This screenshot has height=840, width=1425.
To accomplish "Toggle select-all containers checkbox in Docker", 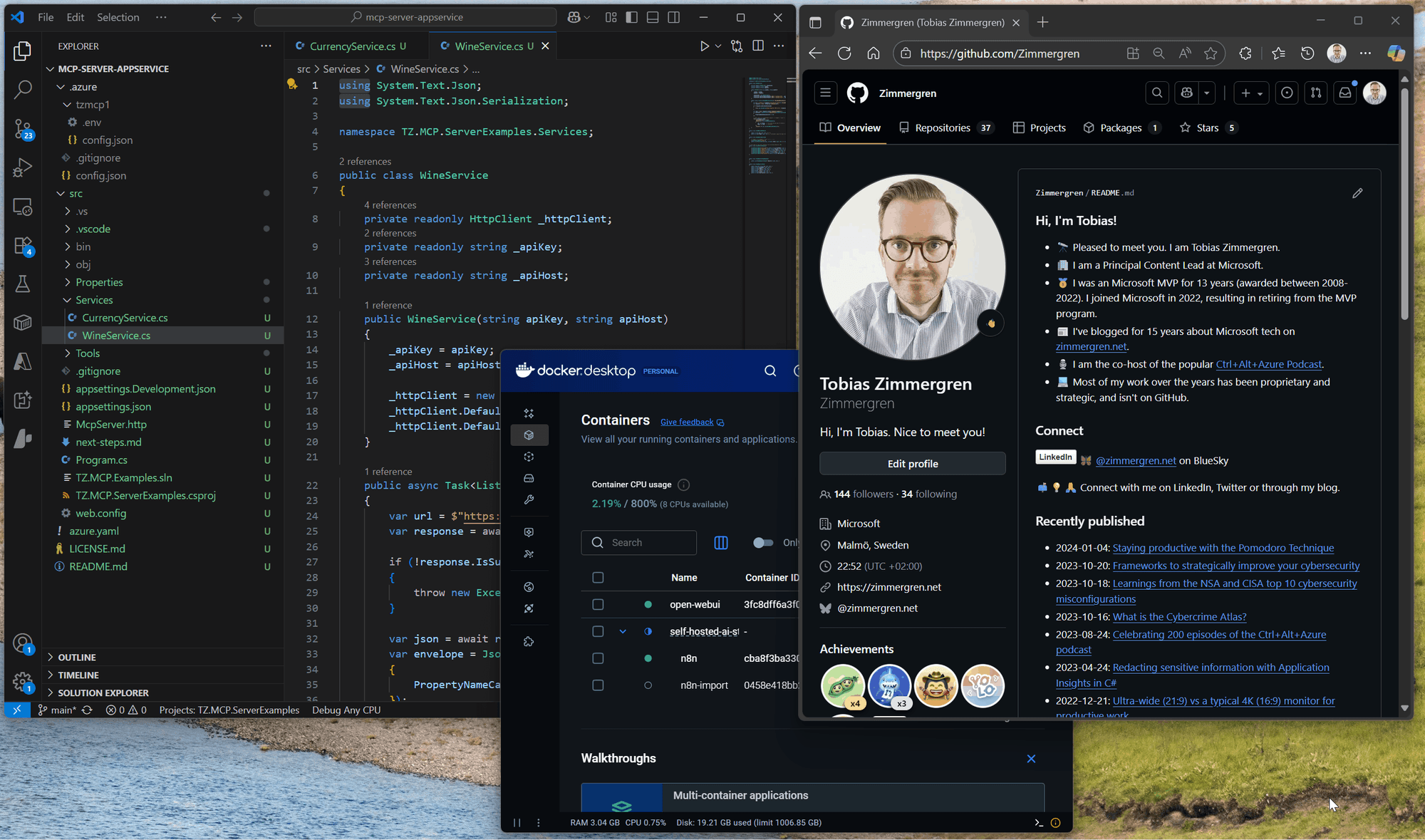I will 598,578.
